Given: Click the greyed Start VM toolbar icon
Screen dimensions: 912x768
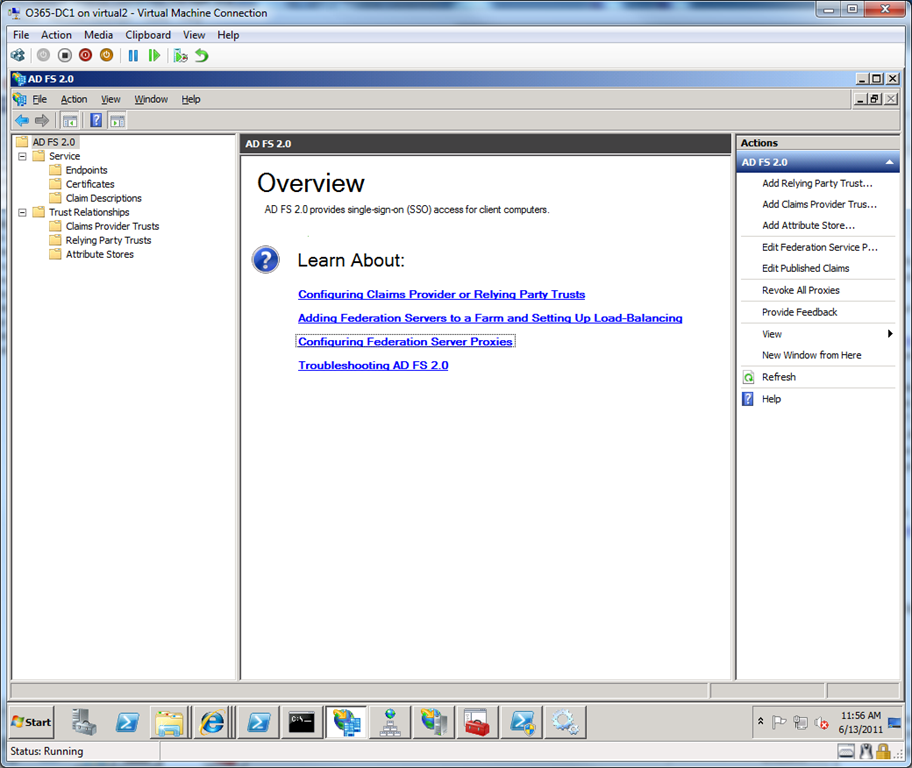Looking at the screenshot, I should [x=43, y=55].
